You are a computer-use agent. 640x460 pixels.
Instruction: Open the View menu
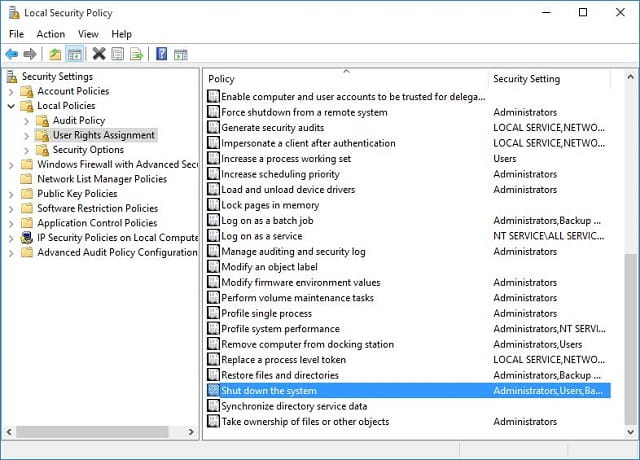[88, 34]
